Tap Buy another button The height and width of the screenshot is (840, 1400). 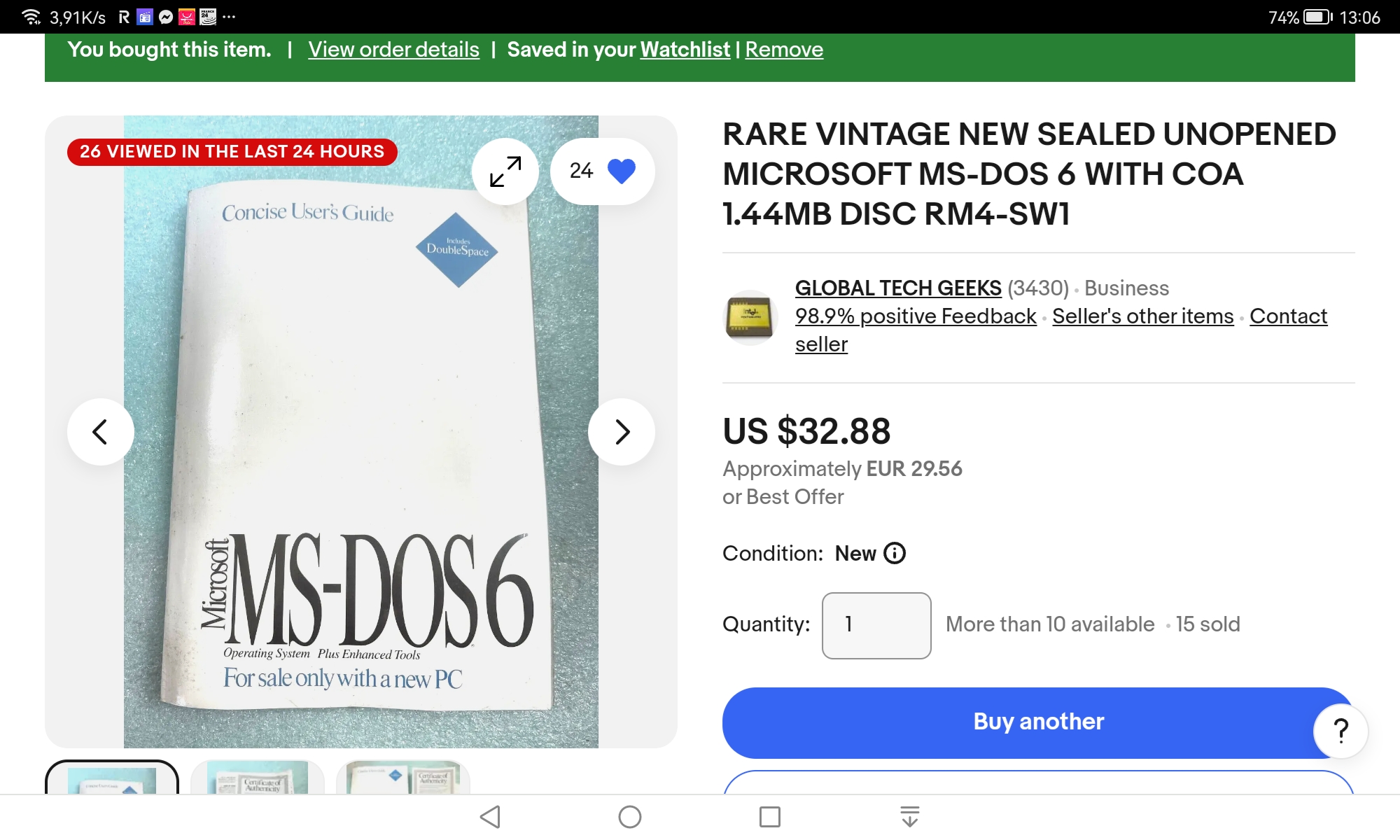click(x=1037, y=721)
